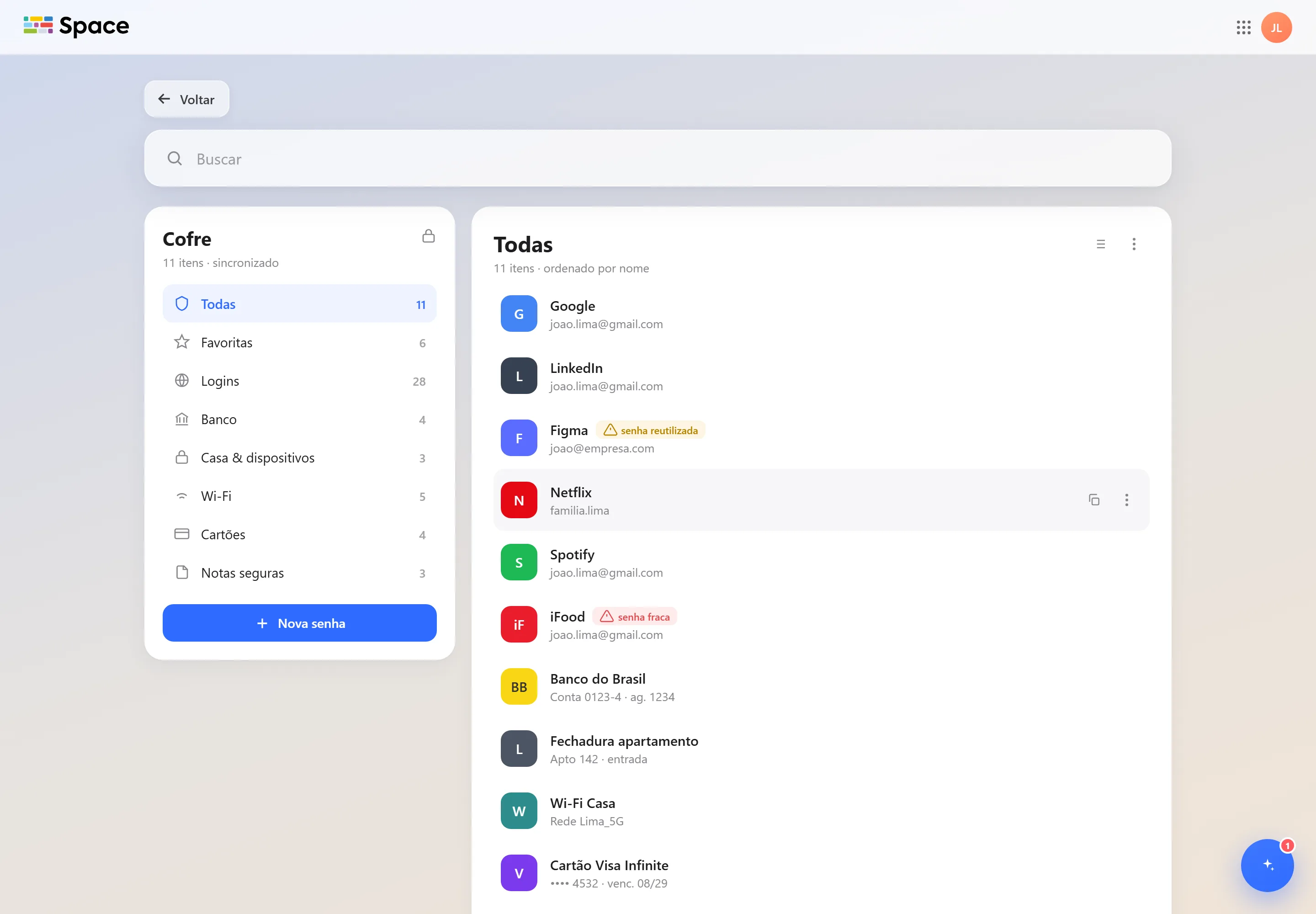The image size is (1316, 914).
Task: Click the Notas seguras document icon
Action: pos(182,572)
